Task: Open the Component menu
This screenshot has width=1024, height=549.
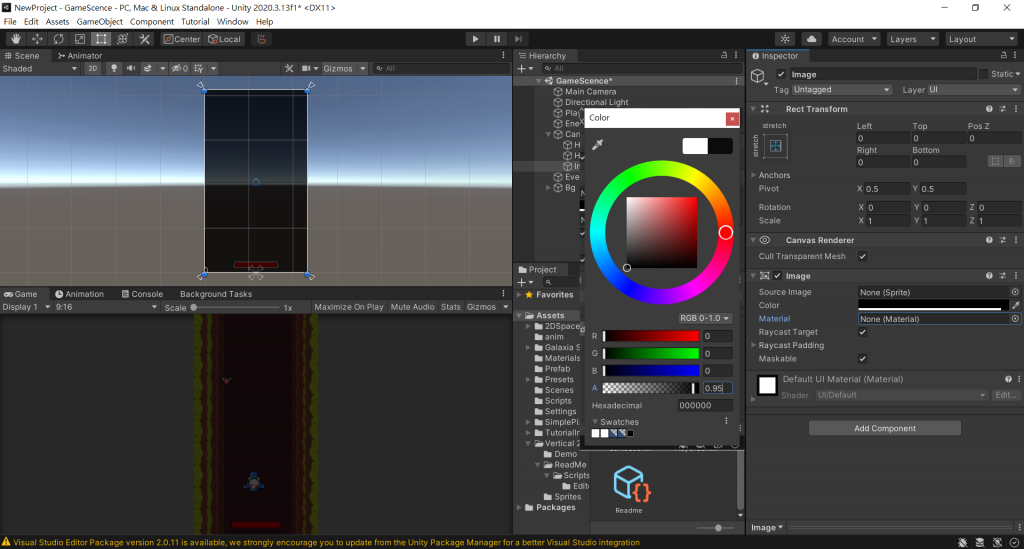Action: [x=152, y=22]
